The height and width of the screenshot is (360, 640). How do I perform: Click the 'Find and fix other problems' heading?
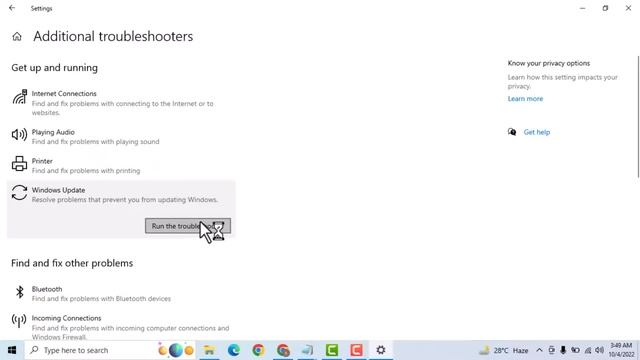coord(72,263)
